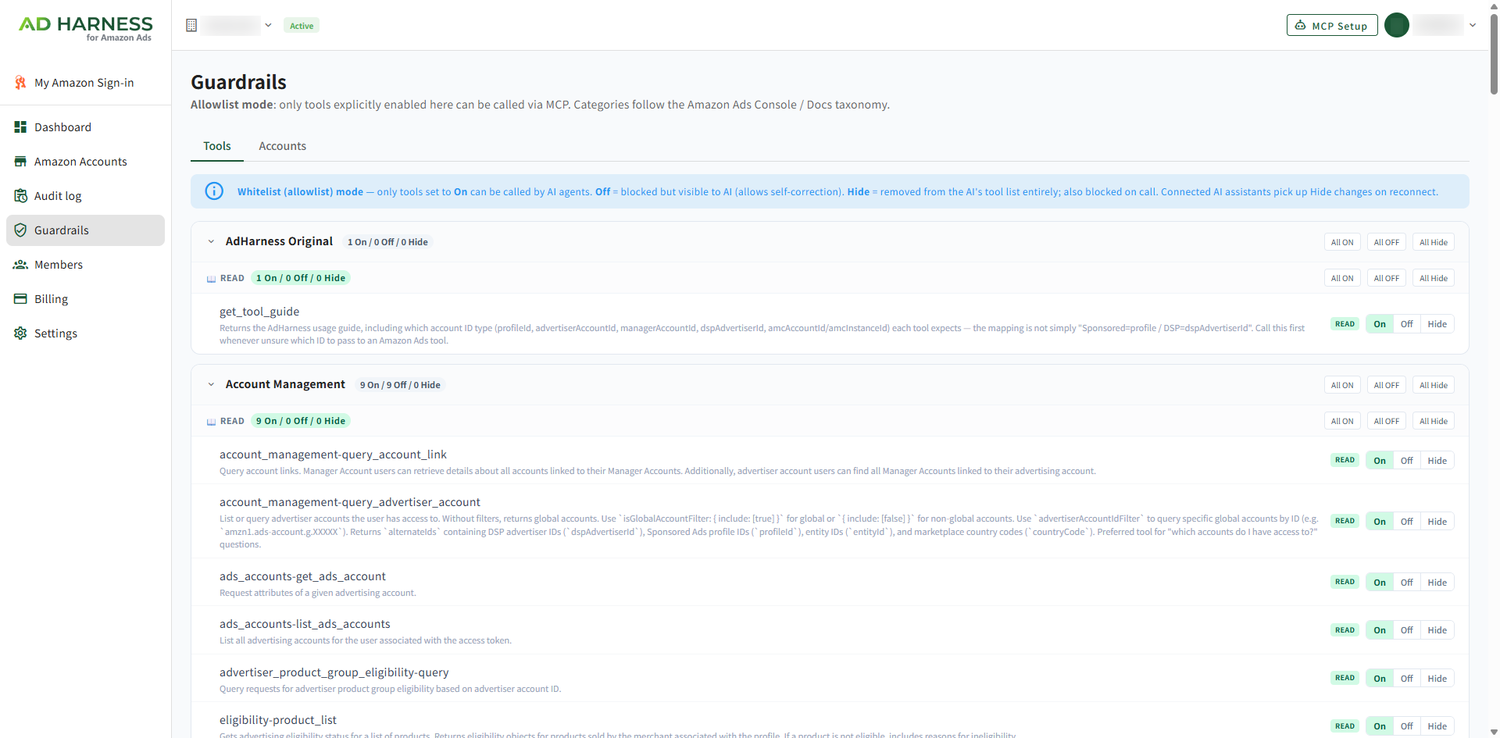Viewport: 1500px width, 738px height.
Task: Set get_tool_guide to Hide
Action: 1437,324
